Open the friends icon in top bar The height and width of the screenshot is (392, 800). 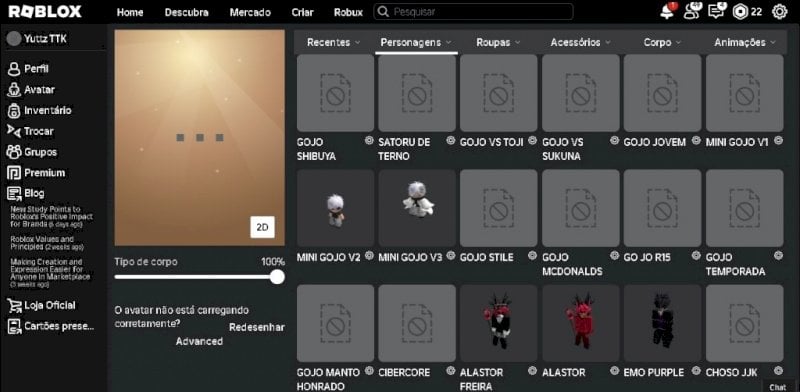(x=692, y=11)
